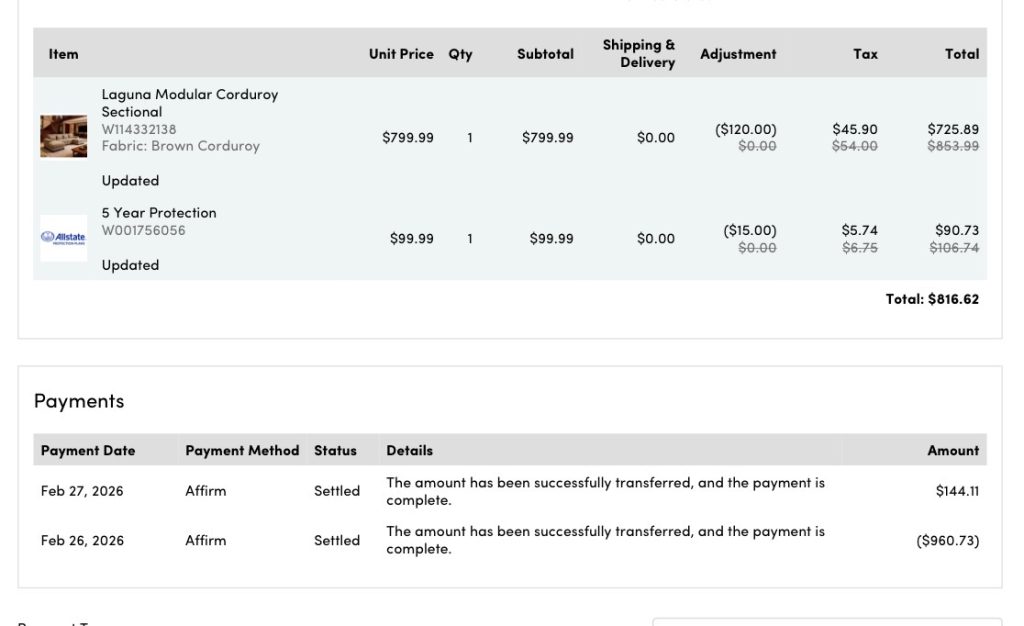Click the Unit Price column header

[x=400, y=54]
